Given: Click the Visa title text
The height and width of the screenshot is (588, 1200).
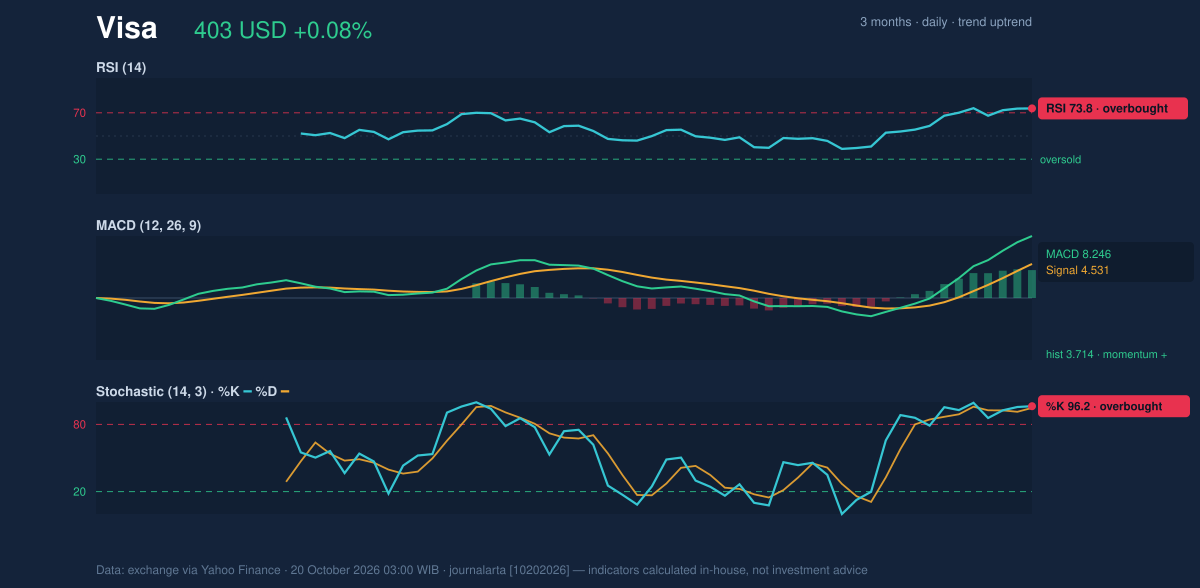Looking at the screenshot, I should pos(126,29).
